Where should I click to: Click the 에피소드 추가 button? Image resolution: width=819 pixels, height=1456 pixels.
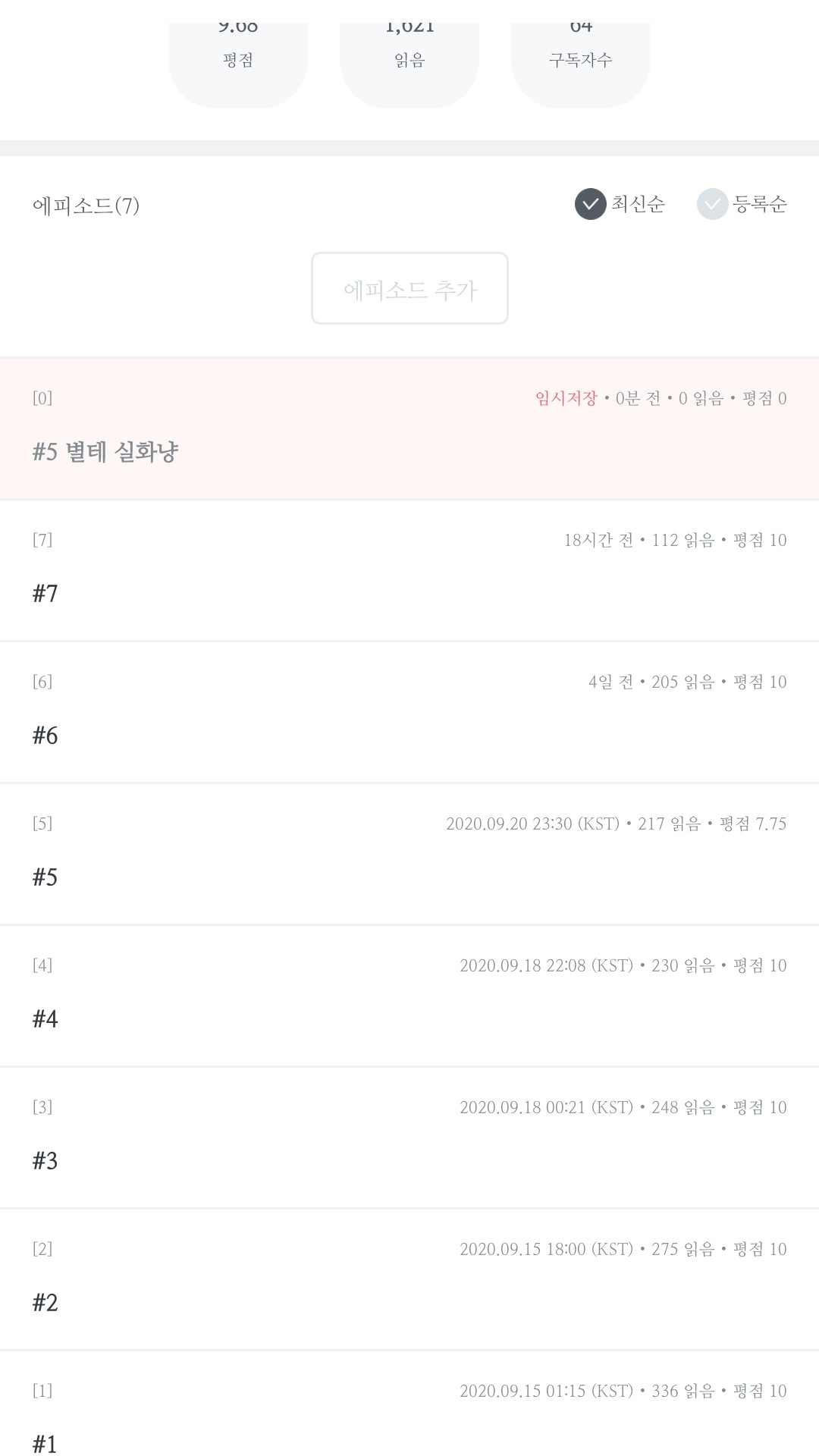click(409, 289)
